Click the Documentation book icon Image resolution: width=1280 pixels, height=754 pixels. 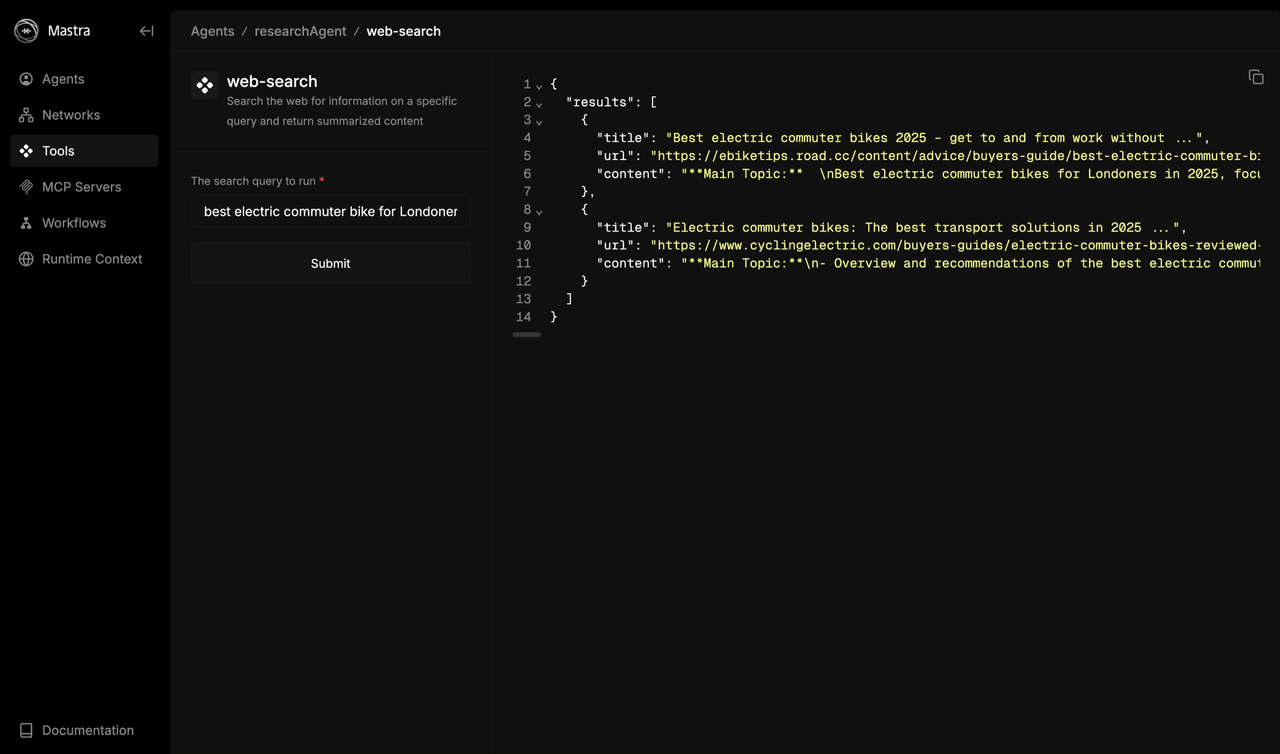pyautogui.click(x=26, y=731)
